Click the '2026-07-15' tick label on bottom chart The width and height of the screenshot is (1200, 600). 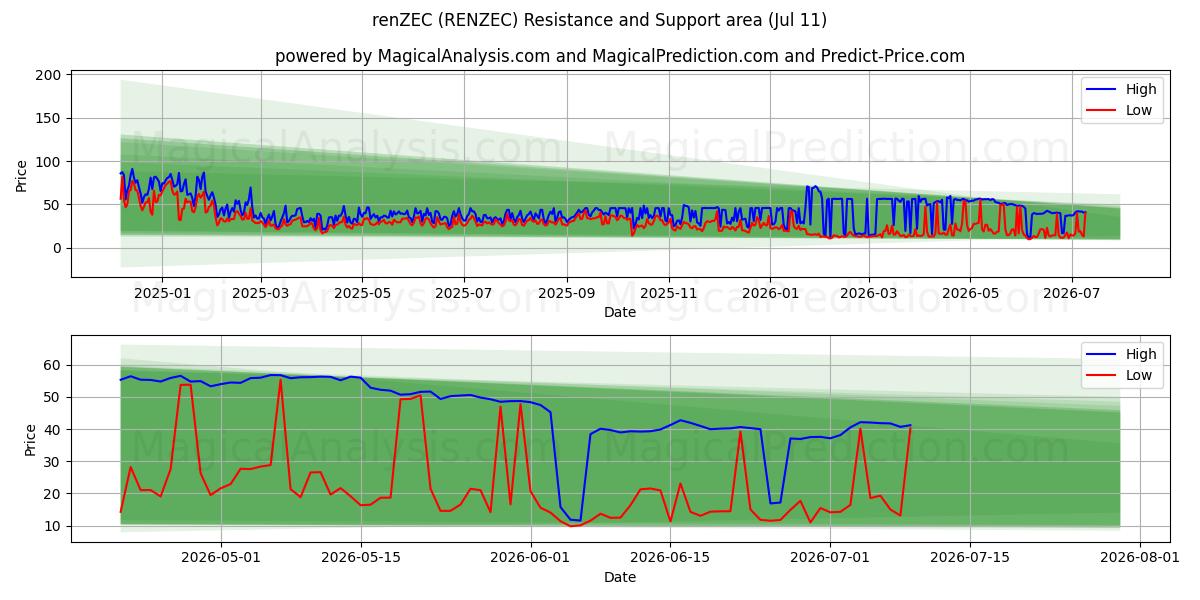pos(969,559)
